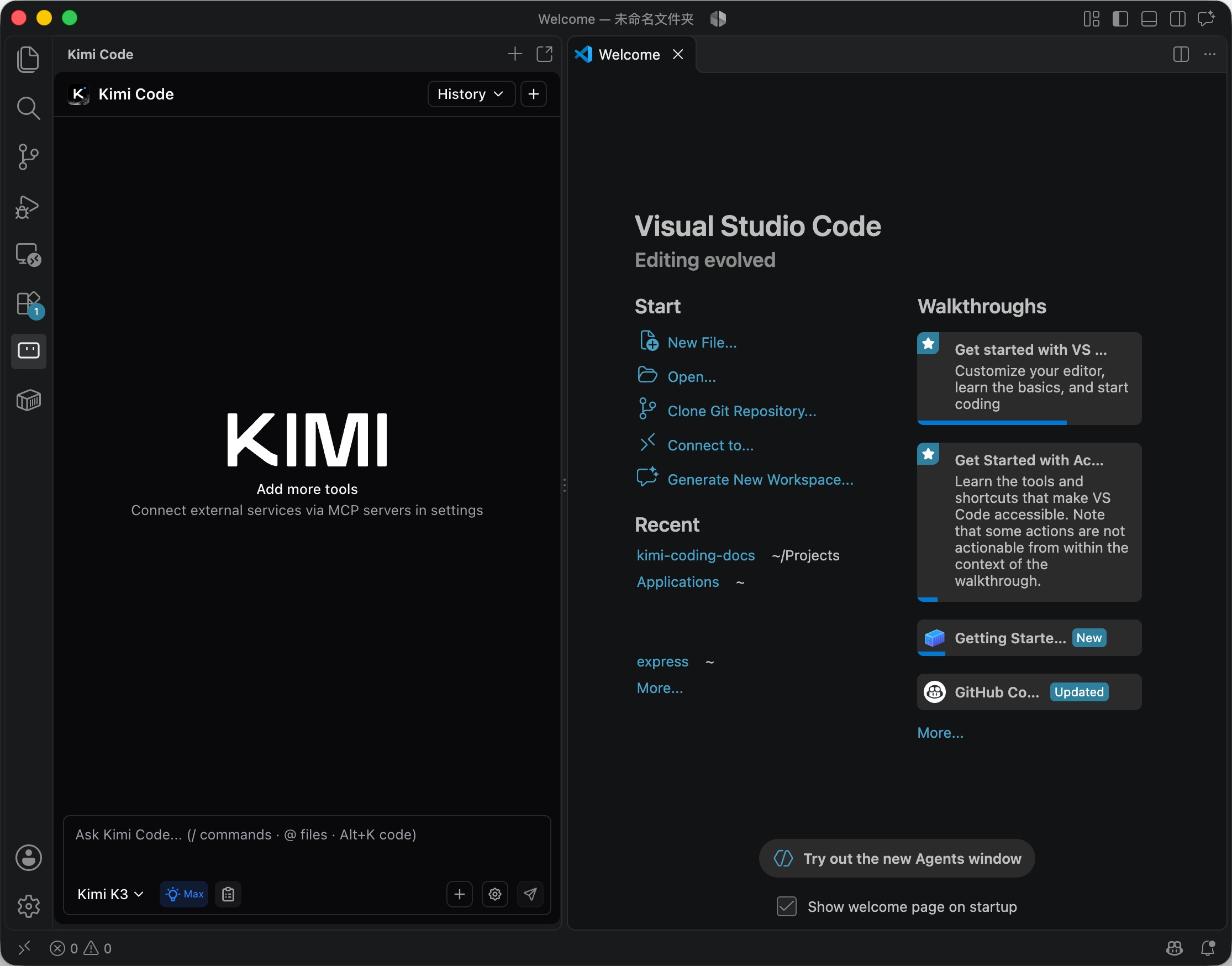Toggle Max thinking mode

[x=184, y=894]
